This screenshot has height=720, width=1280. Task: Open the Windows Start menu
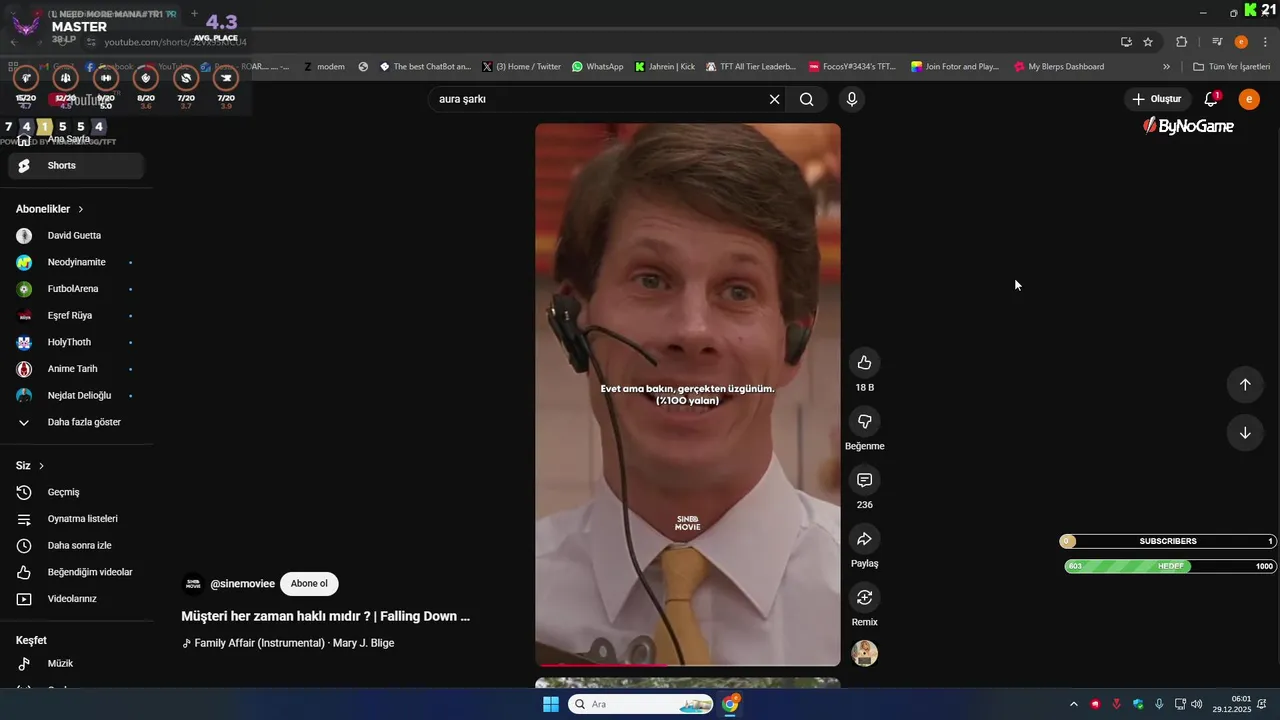click(x=551, y=704)
